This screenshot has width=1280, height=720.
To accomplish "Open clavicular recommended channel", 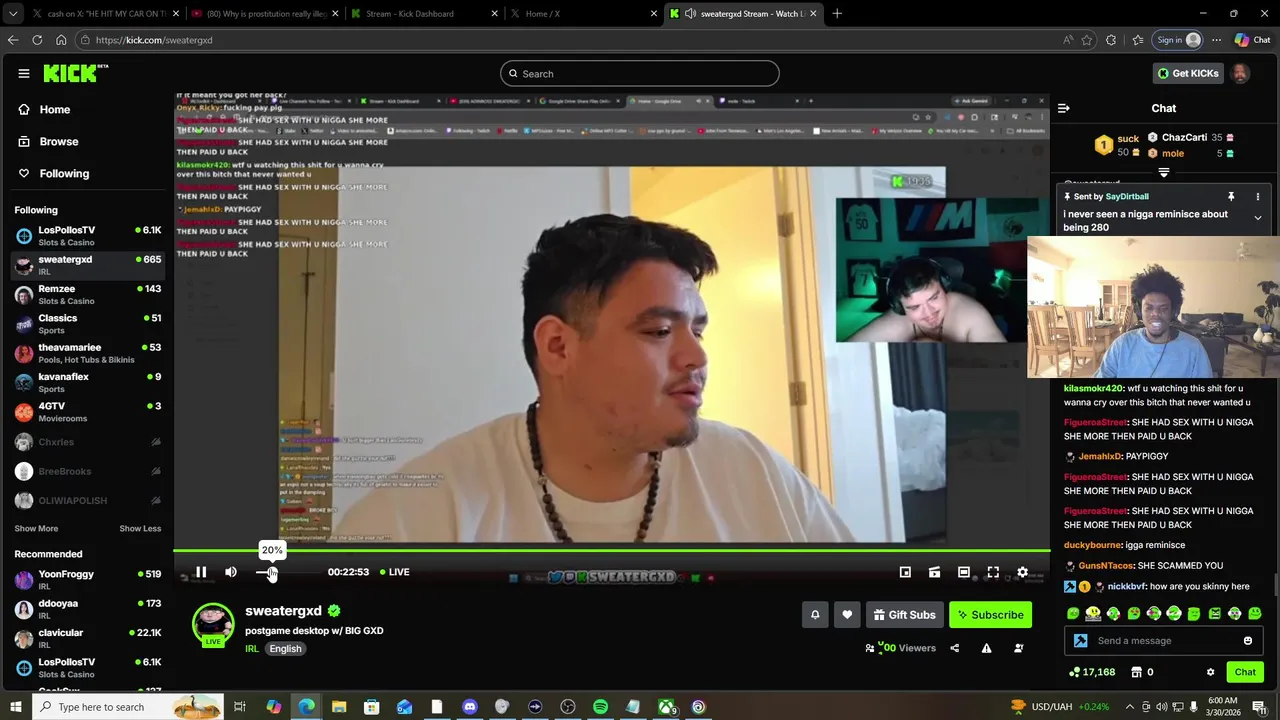I will click(x=88, y=639).
